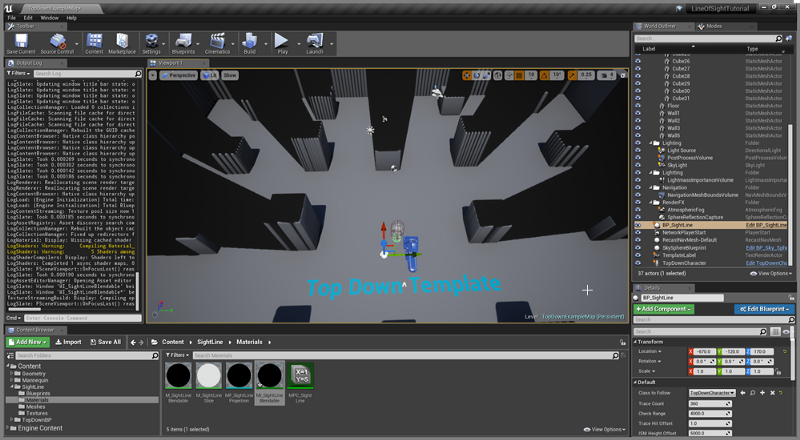Toggle the sources panel icon beside Search Folders
Image resolution: width=800 pixels, height=440 pixels.
(x=10, y=355)
